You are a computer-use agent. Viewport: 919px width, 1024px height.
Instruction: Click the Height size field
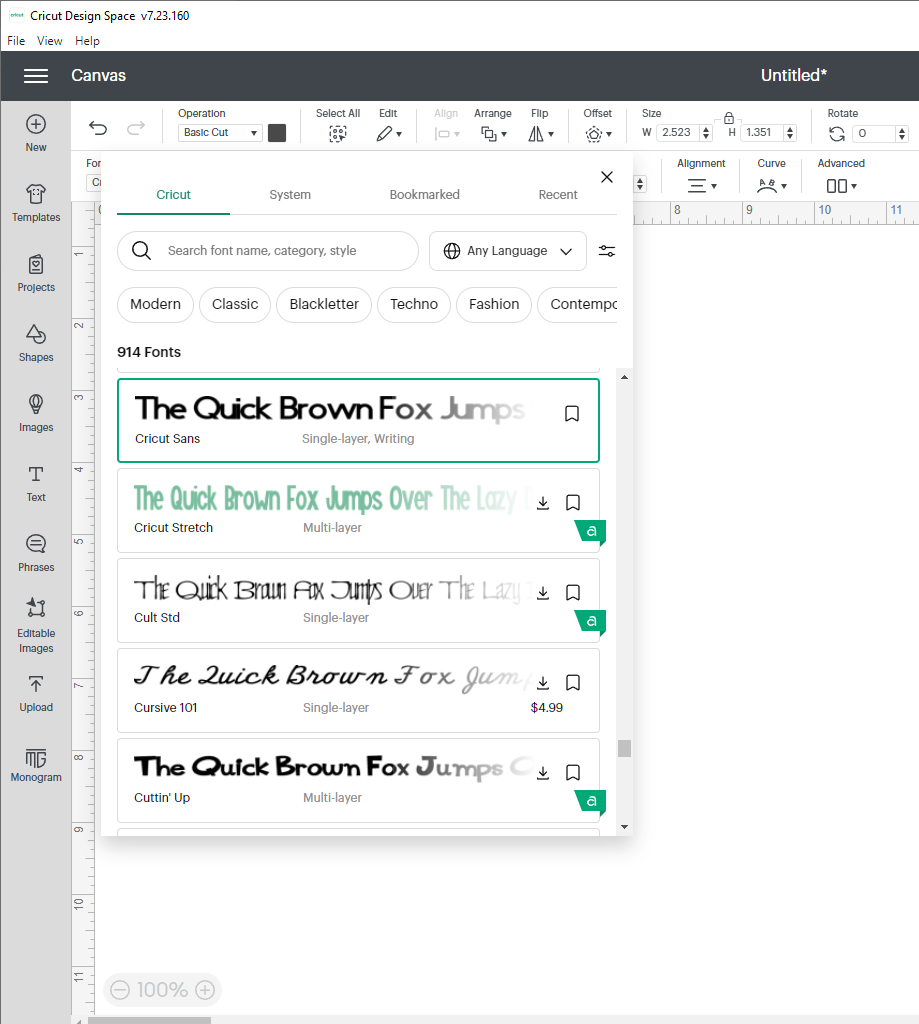[x=762, y=133]
